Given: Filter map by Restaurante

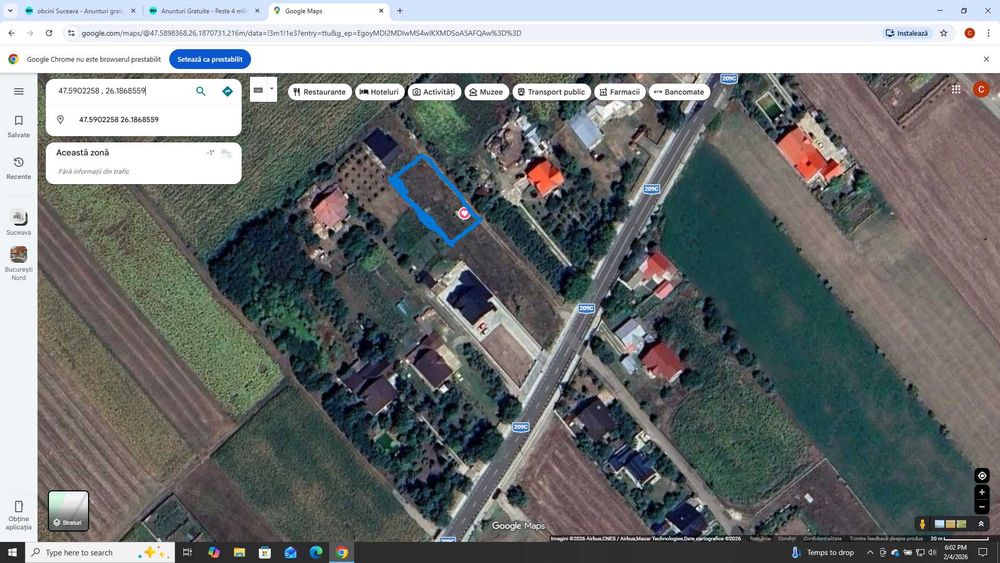Looking at the screenshot, I should [x=320, y=92].
